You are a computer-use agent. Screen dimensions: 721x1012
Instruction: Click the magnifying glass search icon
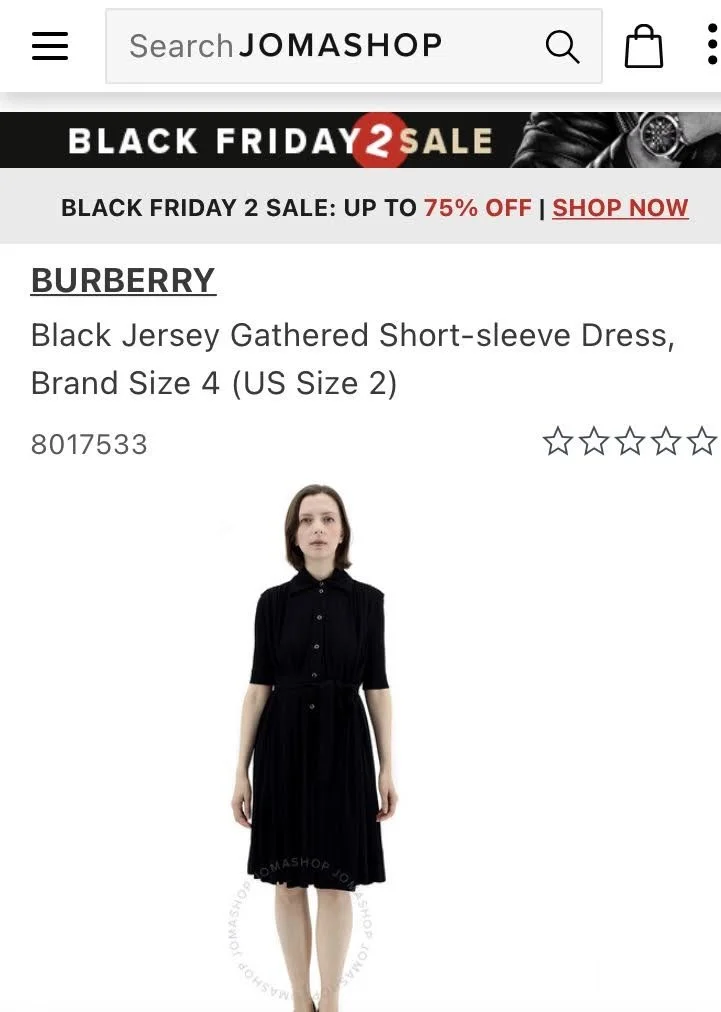(x=562, y=46)
